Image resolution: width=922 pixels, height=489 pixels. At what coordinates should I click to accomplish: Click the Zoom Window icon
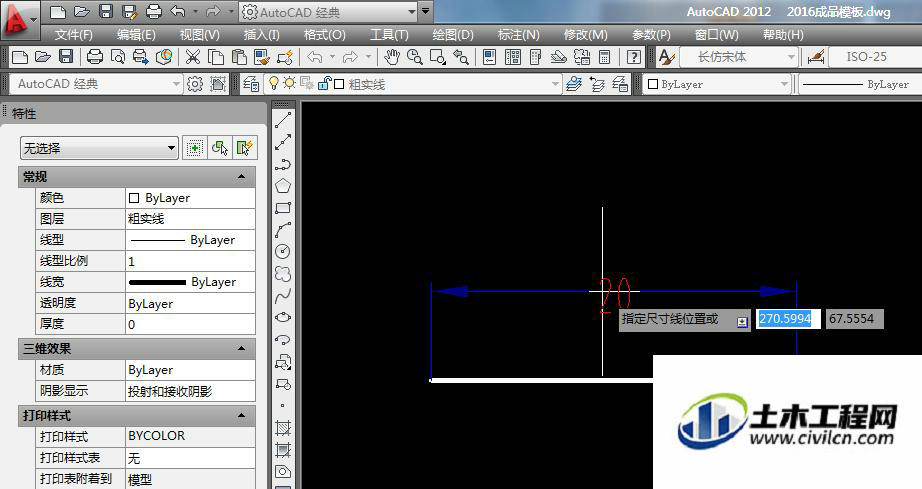point(437,57)
